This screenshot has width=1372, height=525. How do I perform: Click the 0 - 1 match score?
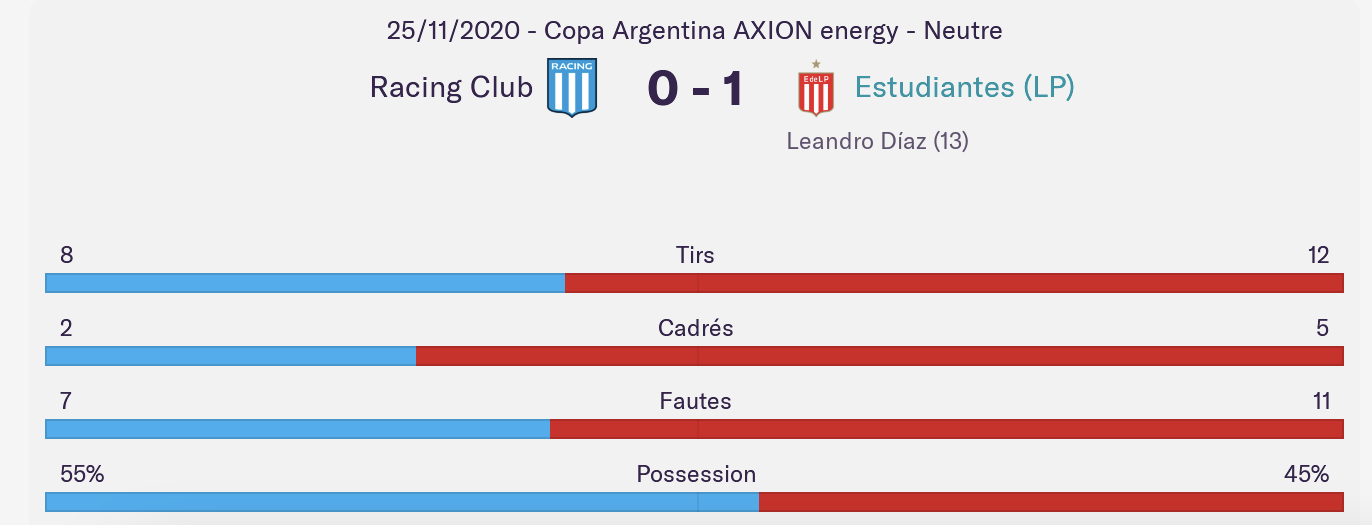click(x=695, y=89)
